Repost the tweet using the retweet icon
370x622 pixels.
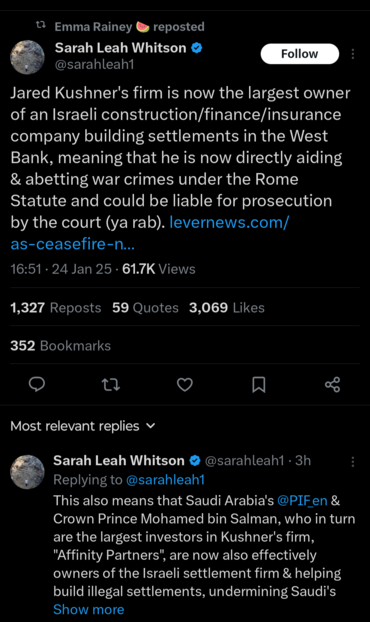[x=111, y=384]
